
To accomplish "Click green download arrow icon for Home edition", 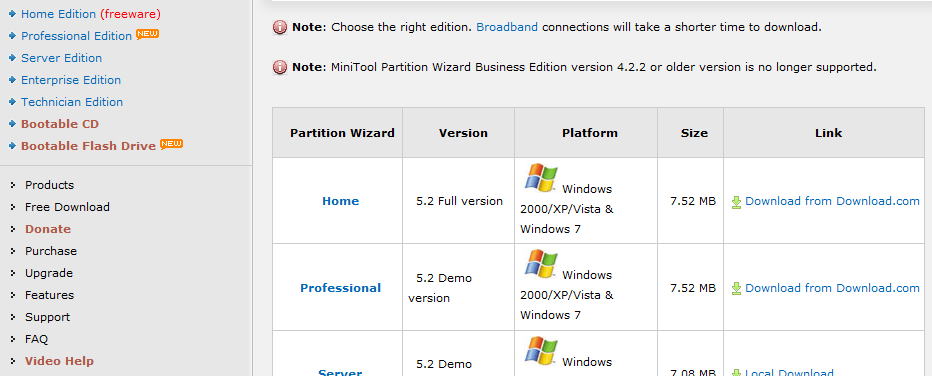I will 736,202.
